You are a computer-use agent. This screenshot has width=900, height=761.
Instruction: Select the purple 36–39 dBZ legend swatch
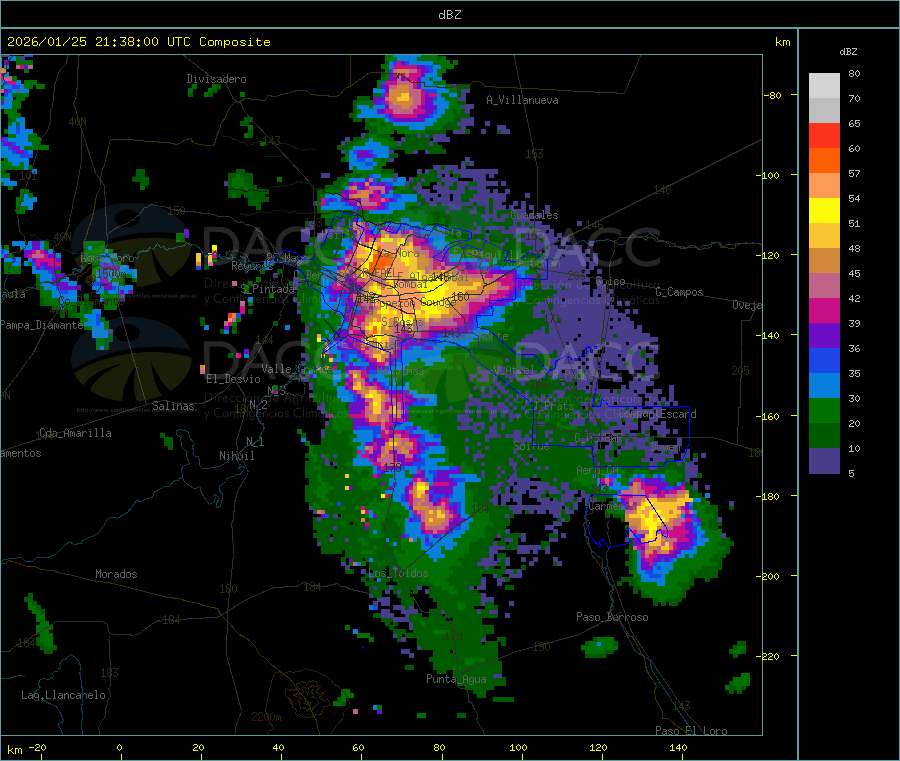(824, 336)
